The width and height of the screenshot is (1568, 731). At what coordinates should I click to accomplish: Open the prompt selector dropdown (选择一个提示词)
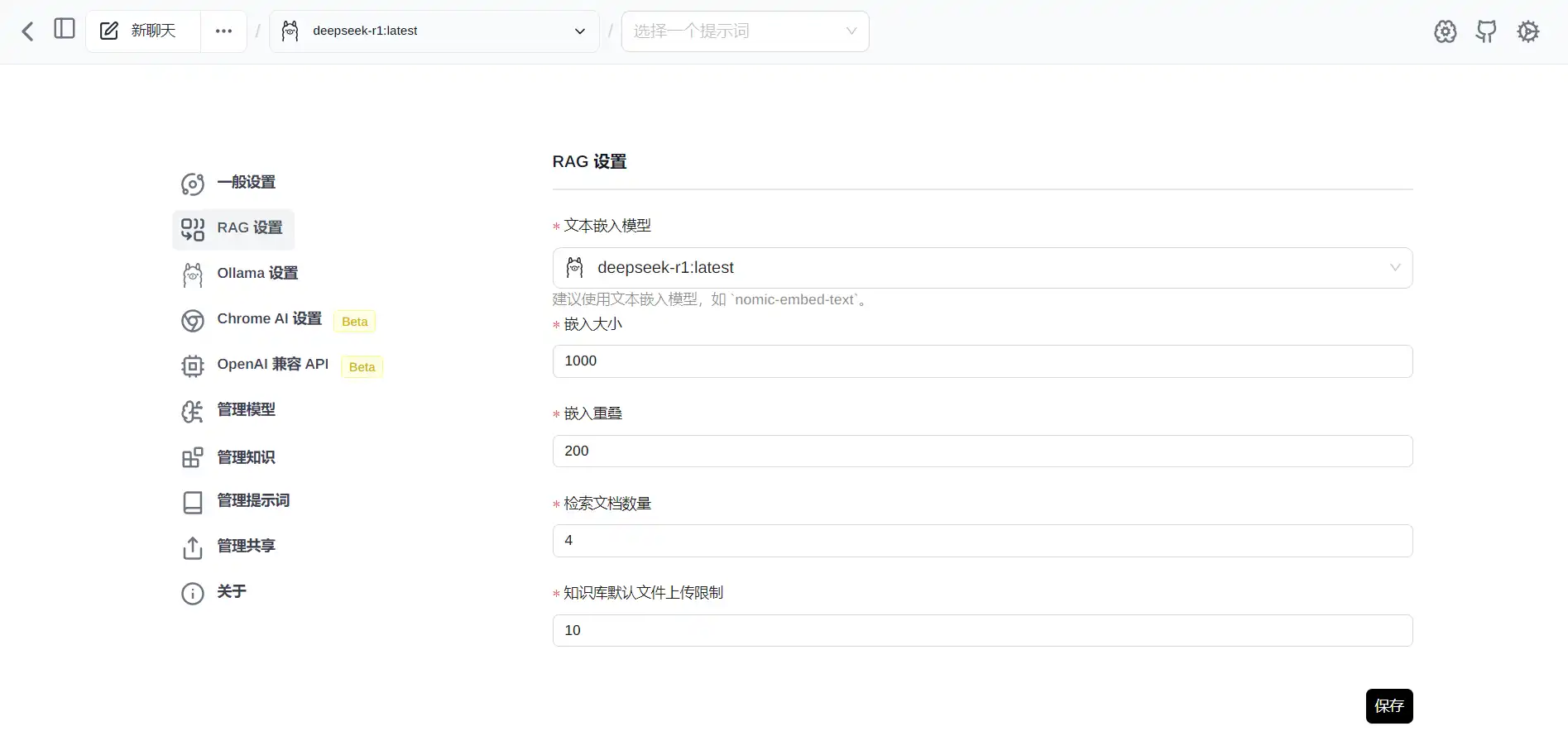point(745,31)
